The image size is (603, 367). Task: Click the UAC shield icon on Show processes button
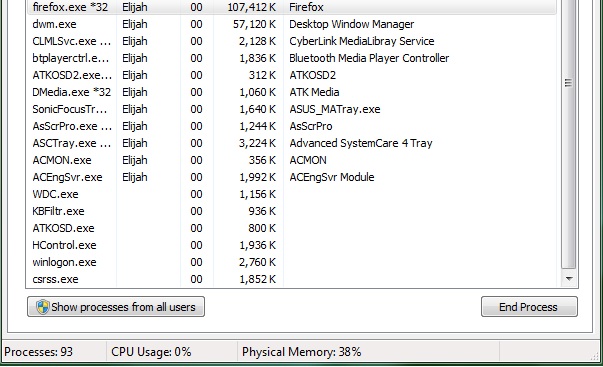[x=42, y=307]
